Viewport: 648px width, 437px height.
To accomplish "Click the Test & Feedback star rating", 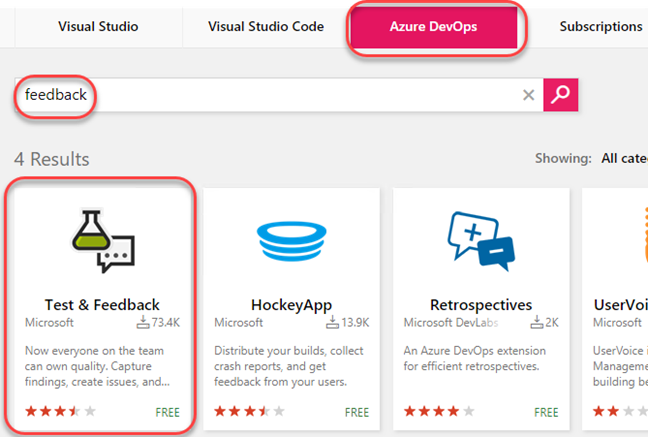I will tap(60, 411).
